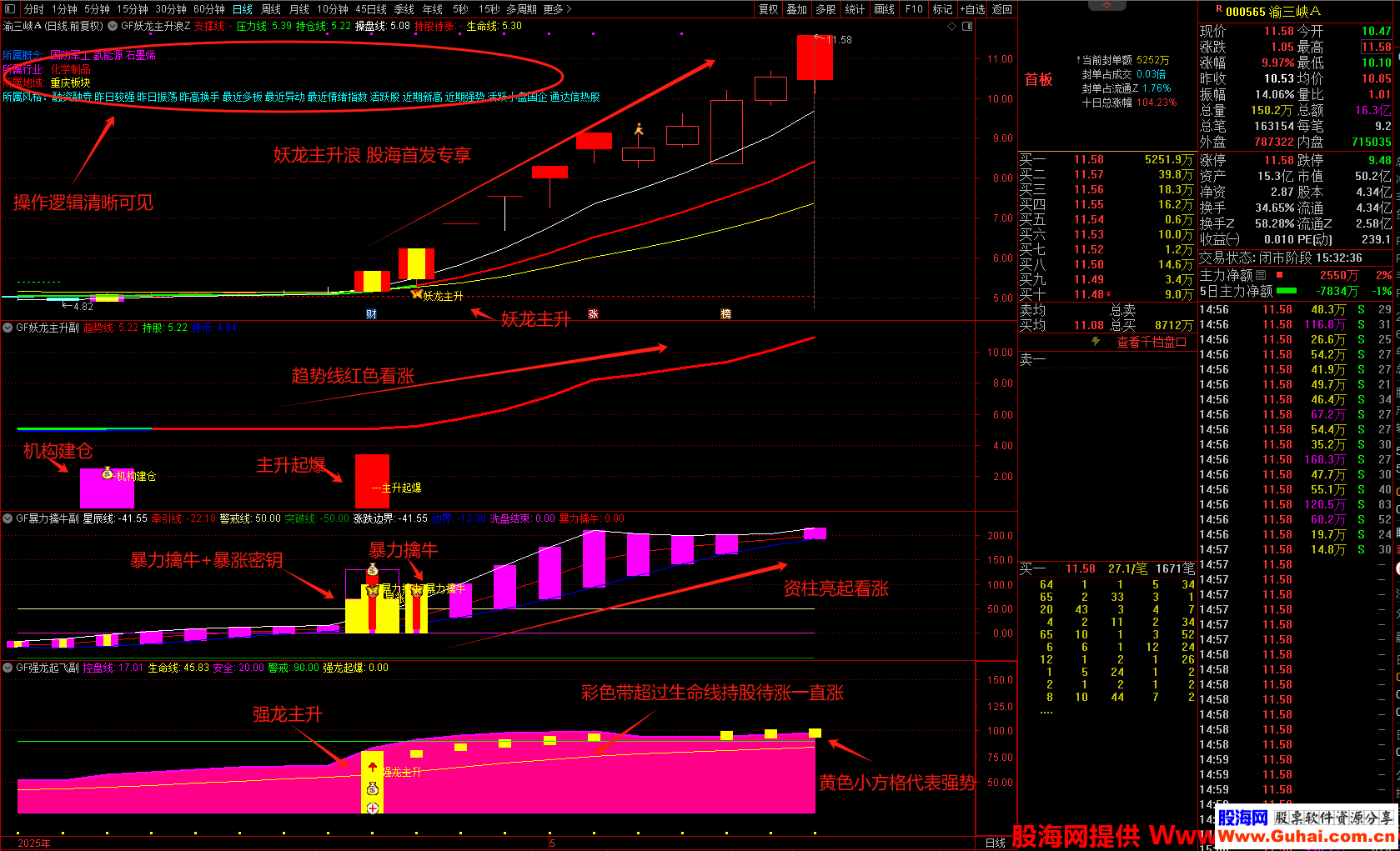Image resolution: width=1400 pixels, height=851 pixels.
Task: Expand the GF强龙起飞副 indicator dropdown arrow
Action: coord(8,668)
